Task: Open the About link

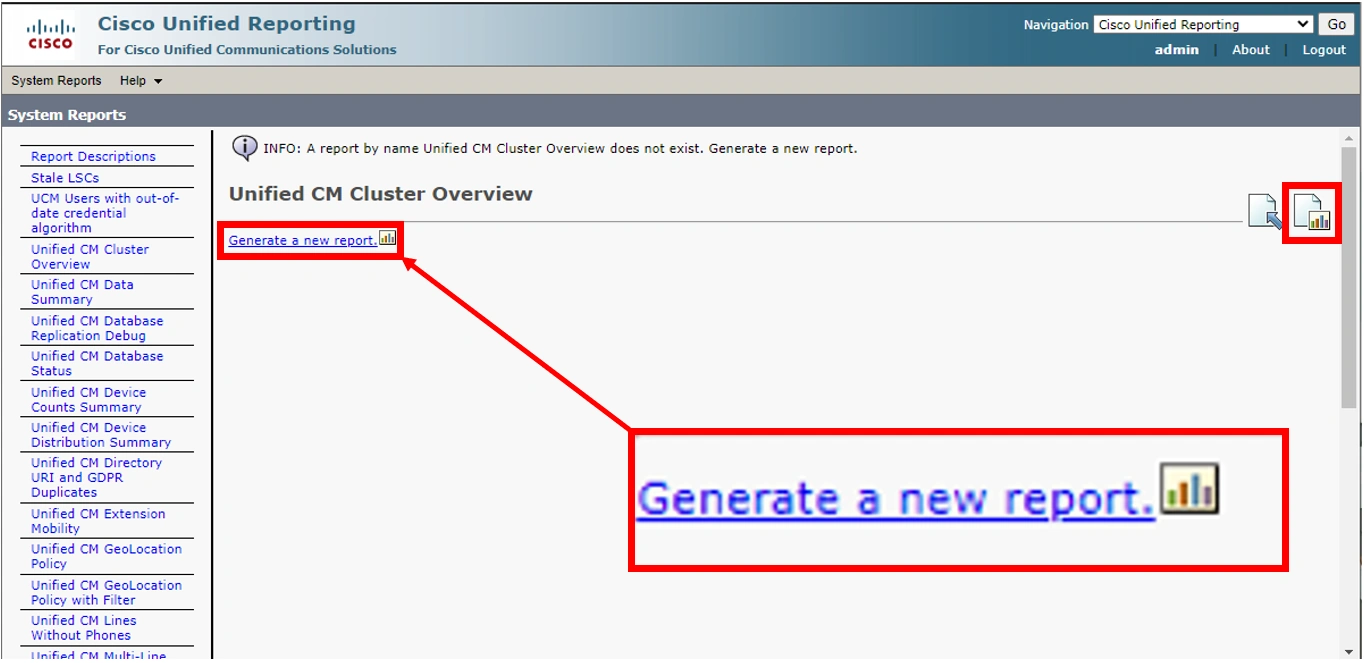Action: (1250, 50)
